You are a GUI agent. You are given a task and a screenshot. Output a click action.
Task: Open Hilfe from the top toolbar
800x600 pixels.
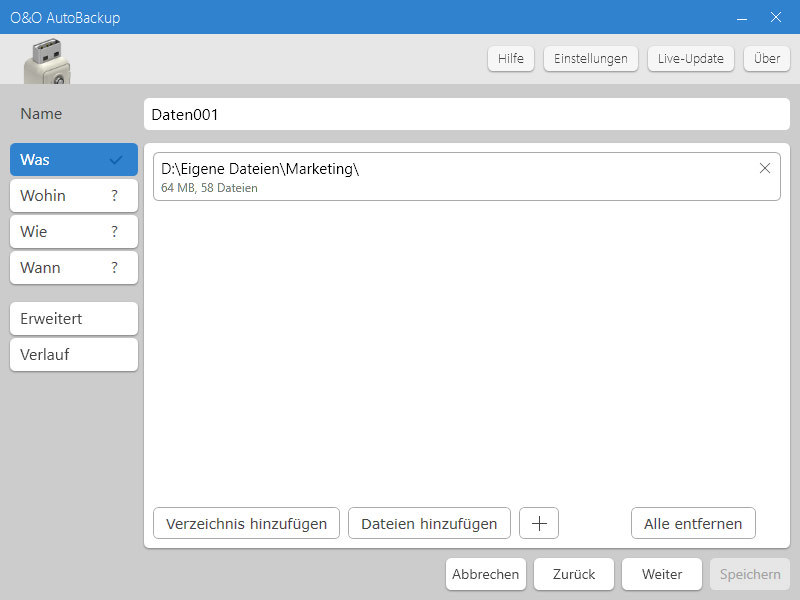(x=511, y=58)
